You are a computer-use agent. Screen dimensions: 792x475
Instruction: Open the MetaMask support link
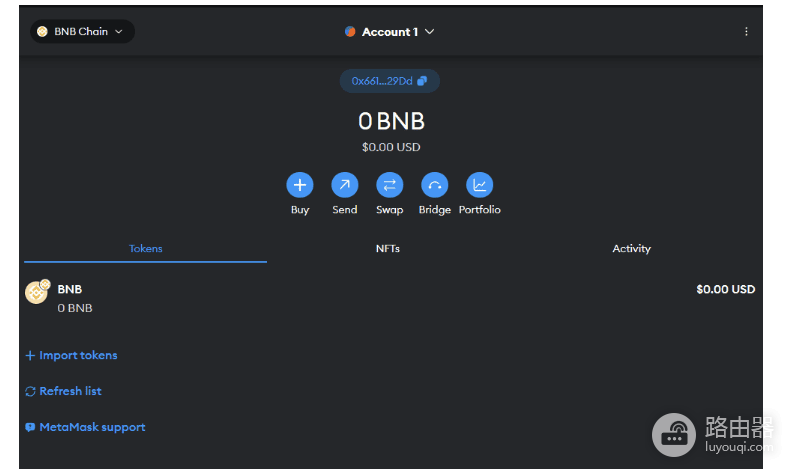coord(85,427)
